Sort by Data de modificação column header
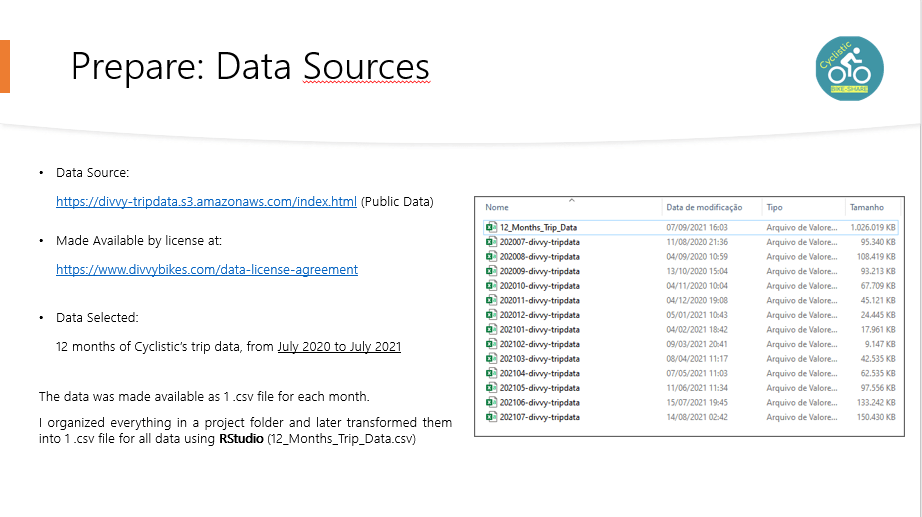The height and width of the screenshot is (517, 922). (x=704, y=208)
